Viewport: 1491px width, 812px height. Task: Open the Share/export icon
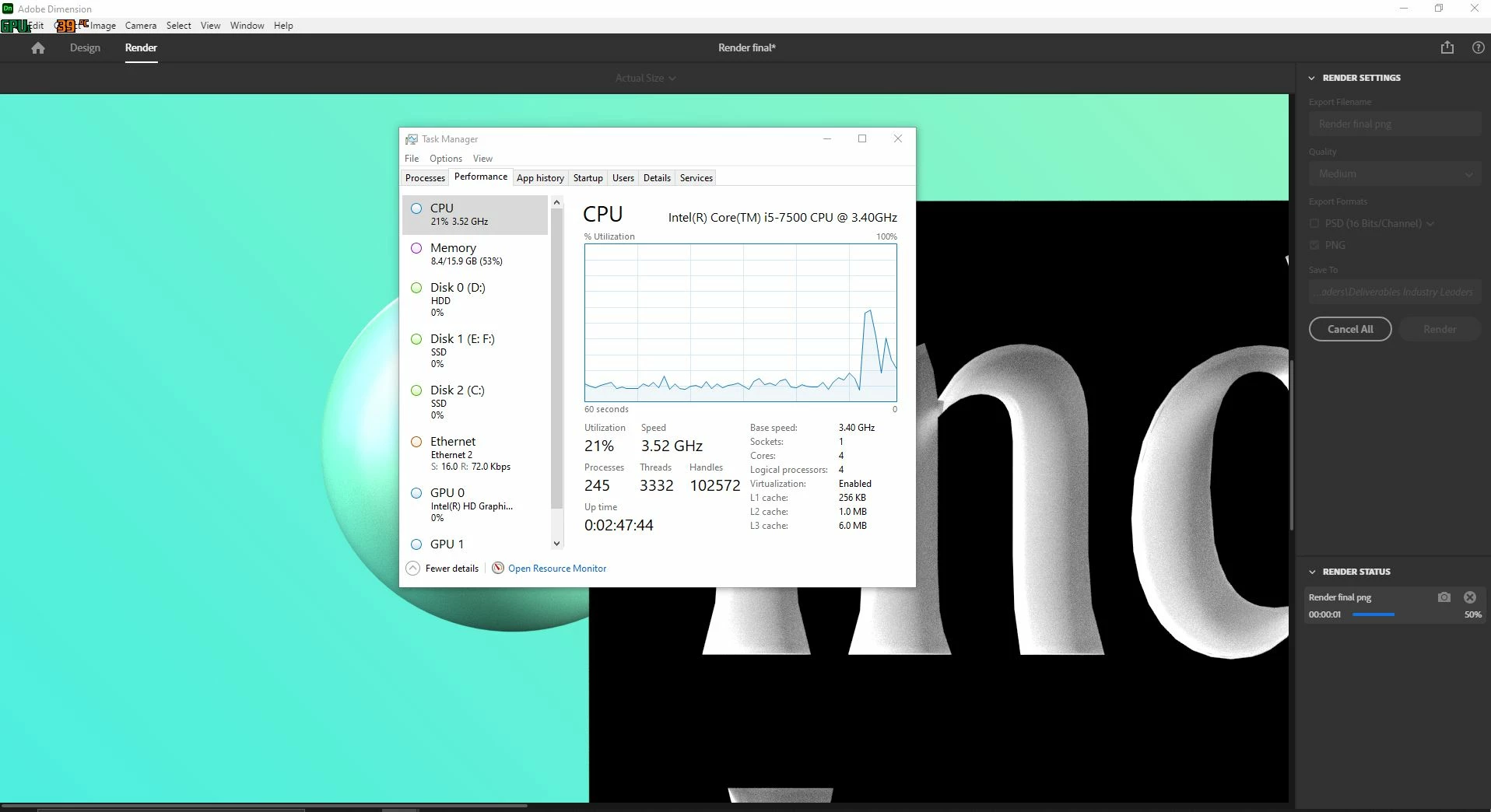(x=1447, y=47)
